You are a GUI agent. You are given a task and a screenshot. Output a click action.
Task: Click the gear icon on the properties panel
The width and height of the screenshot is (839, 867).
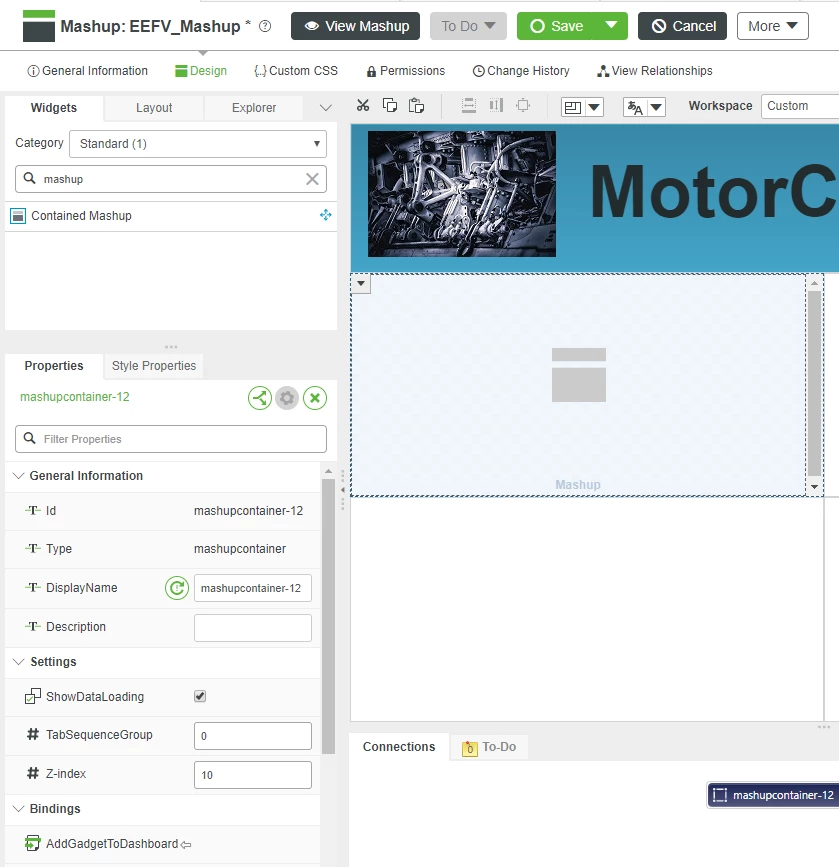point(287,397)
